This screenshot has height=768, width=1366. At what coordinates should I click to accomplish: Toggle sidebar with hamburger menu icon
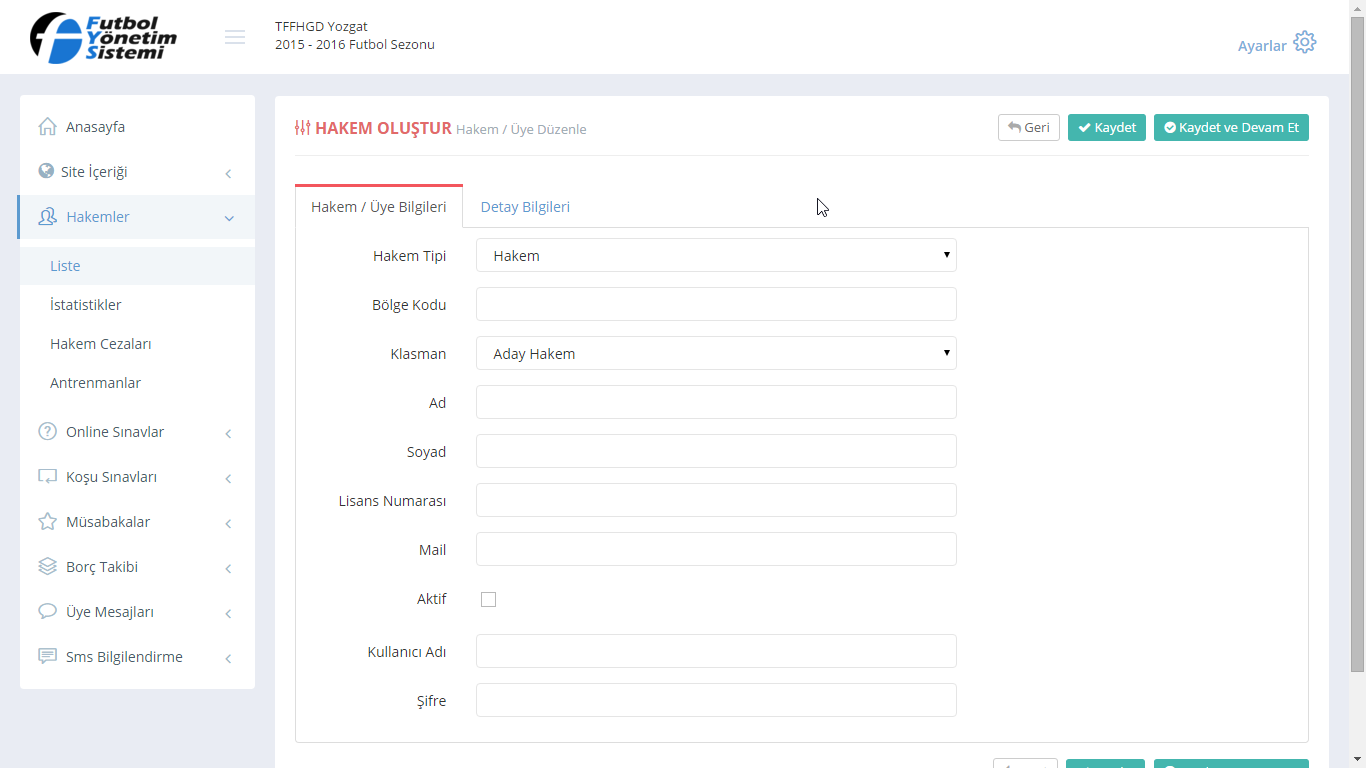click(x=235, y=37)
